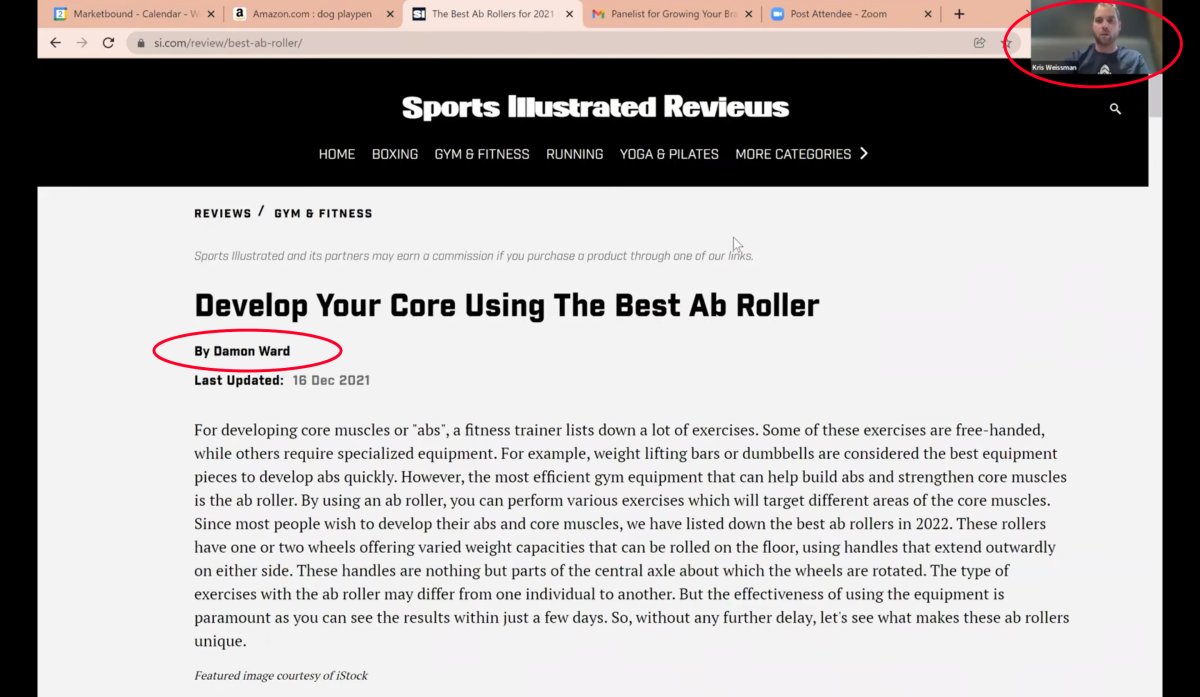Image resolution: width=1200 pixels, height=697 pixels.
Task: Go to Gym & Fitness nav item
Action: click(481, 154)
